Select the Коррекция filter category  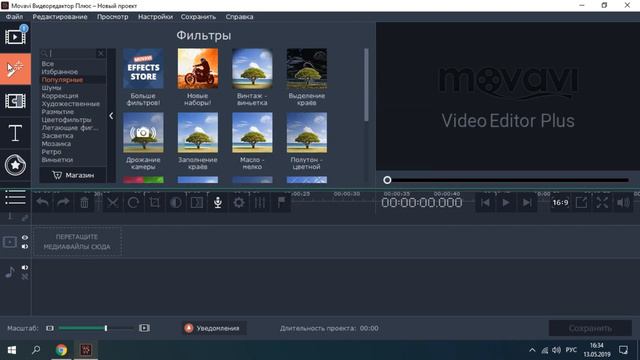60,96
